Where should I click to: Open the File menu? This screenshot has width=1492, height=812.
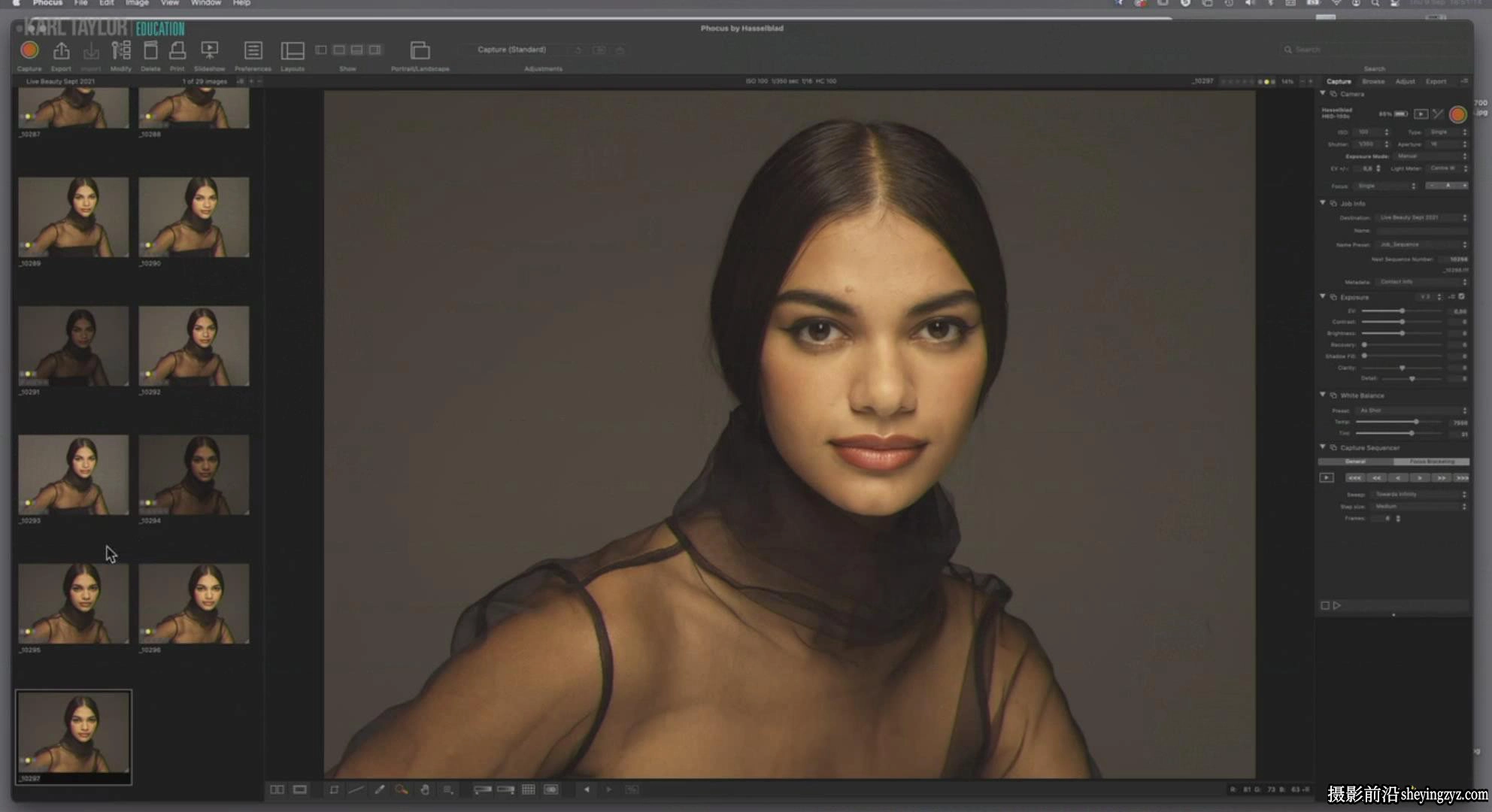tap(80, 4)
